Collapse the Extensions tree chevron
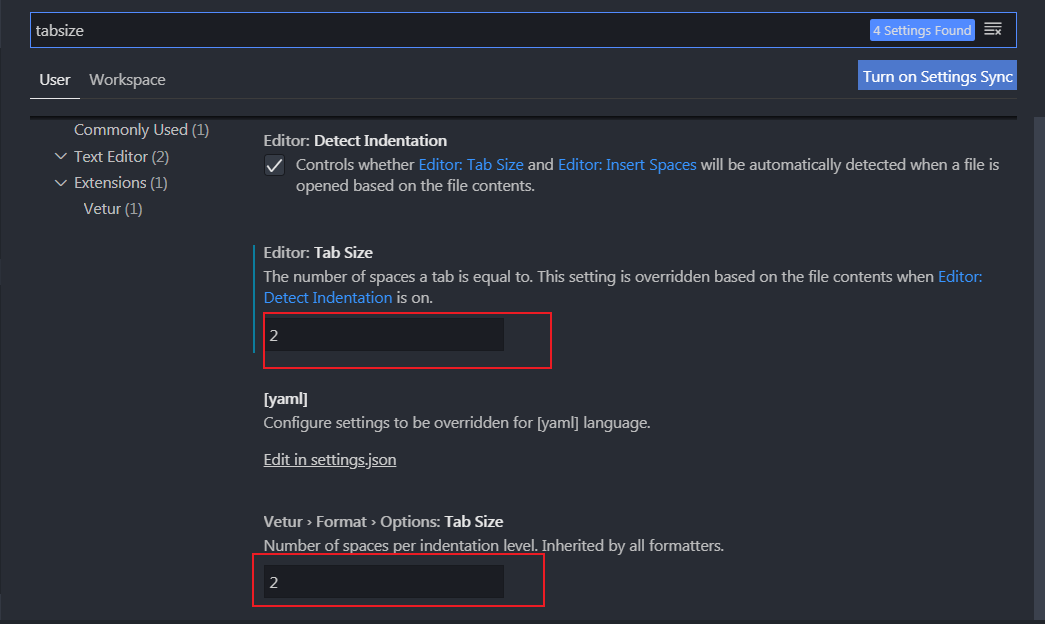This screenshot has width=1045, height=624. tap(61, 183)
